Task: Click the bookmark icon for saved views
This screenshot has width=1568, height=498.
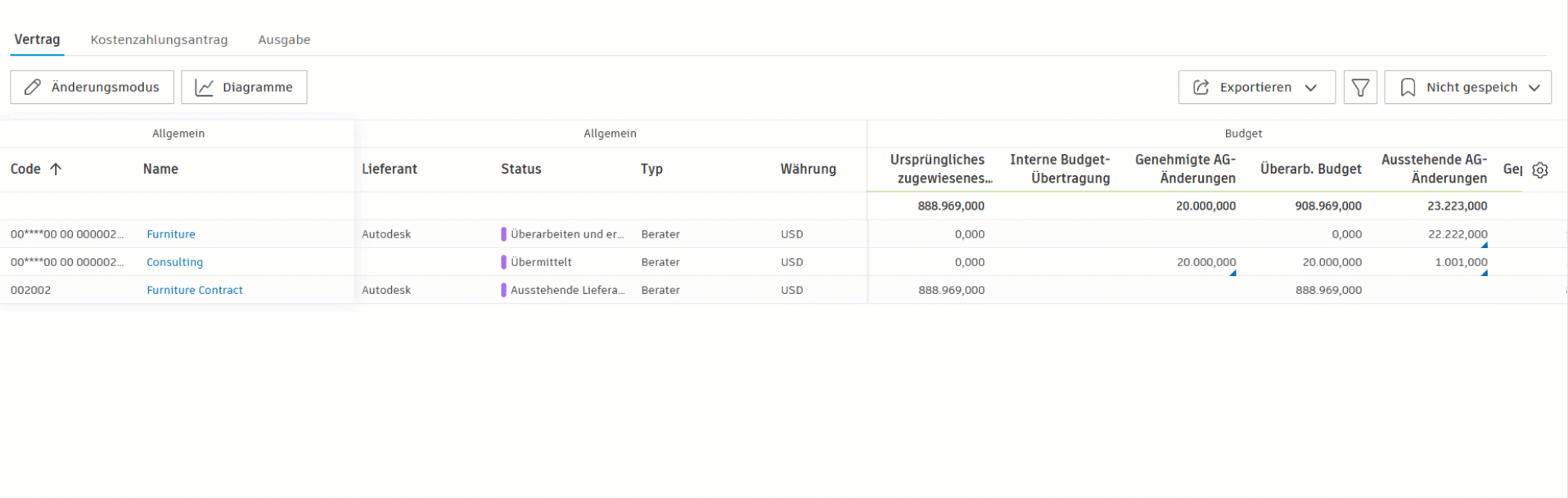Action: [1408, 88]
